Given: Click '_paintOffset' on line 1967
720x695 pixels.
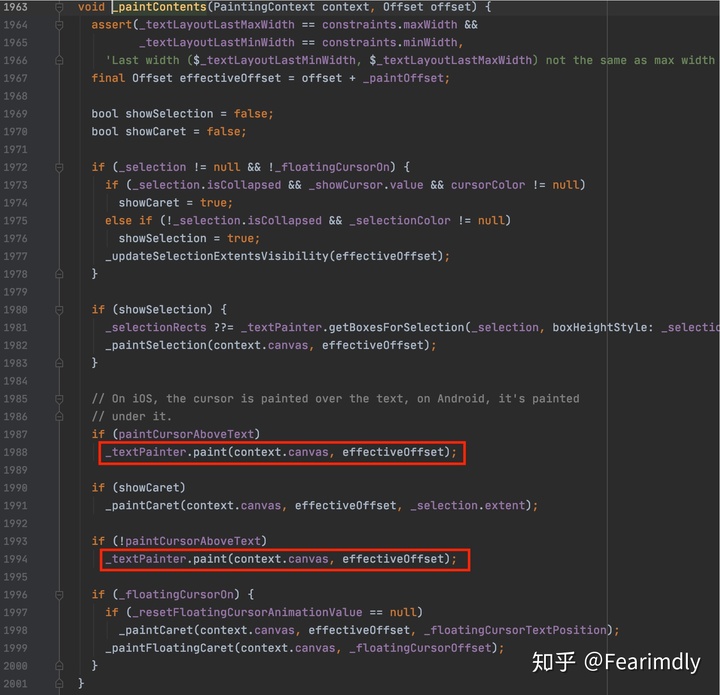Looking at the screenshot, I should (x=403, y=78).
